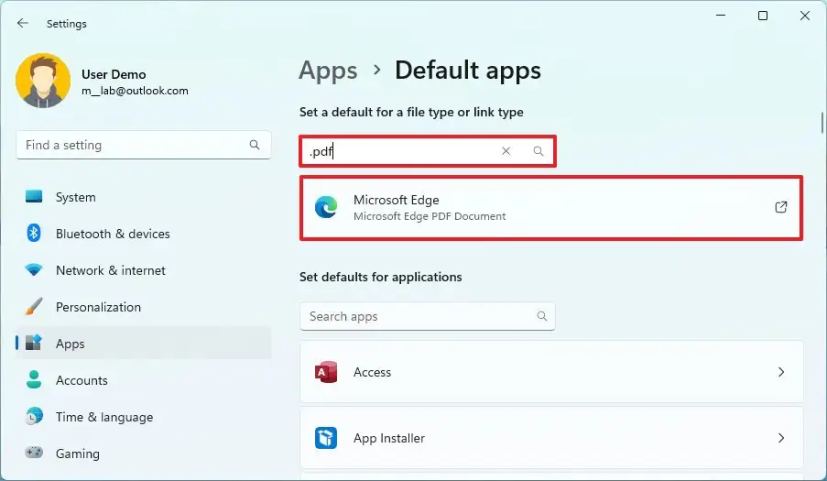The image size is (827, 481).
Task: Click the m_lab@outlook.com email text
Action: pos(134,91)
